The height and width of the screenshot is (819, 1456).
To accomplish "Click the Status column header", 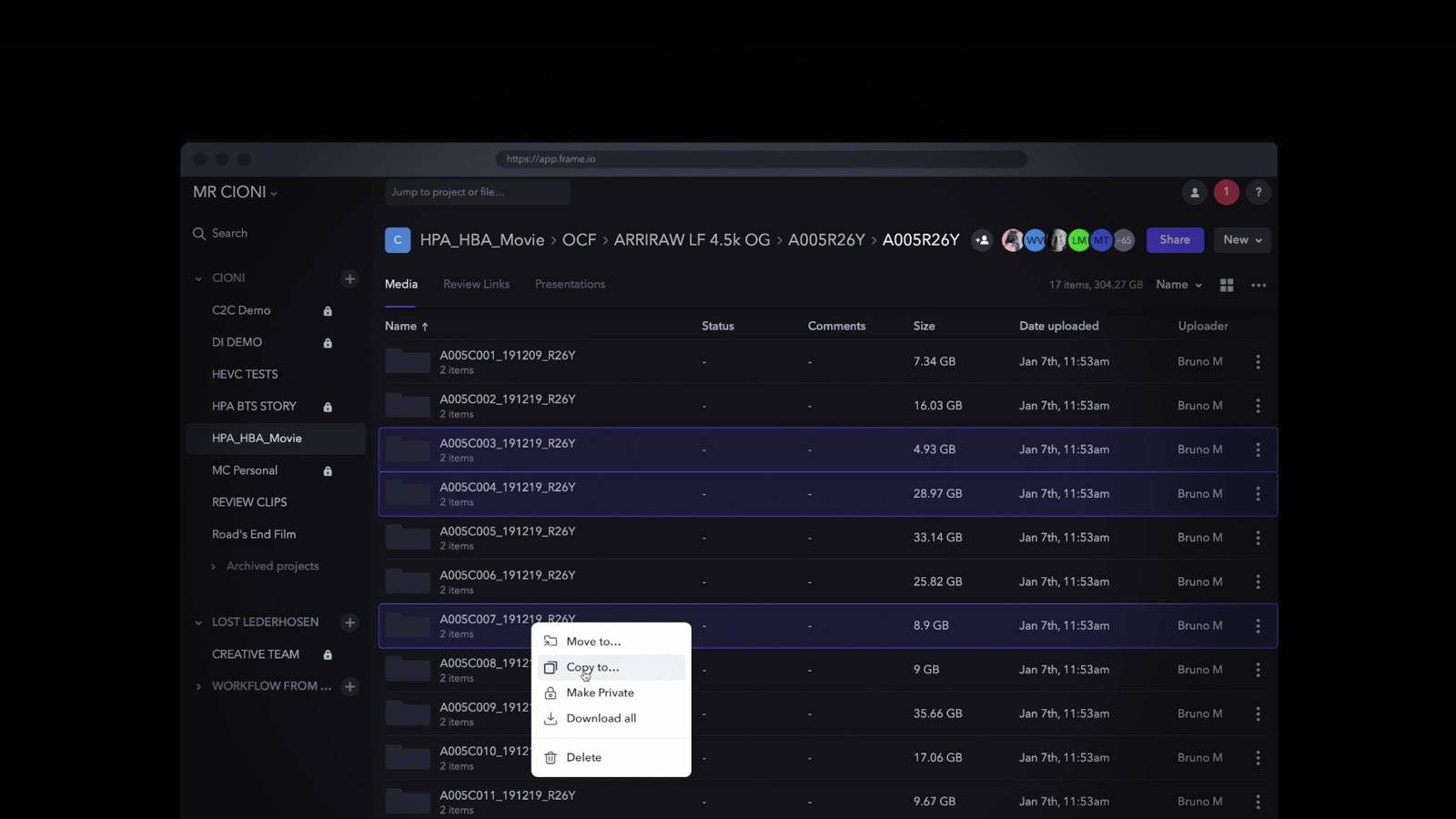I will click(718, 326).
